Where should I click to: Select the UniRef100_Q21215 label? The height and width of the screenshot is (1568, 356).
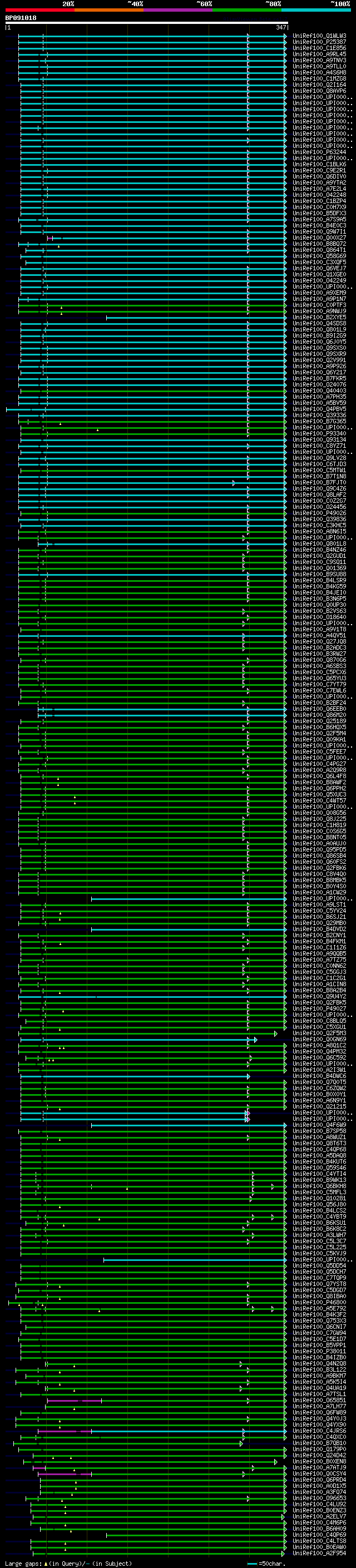pos(319,1106)
